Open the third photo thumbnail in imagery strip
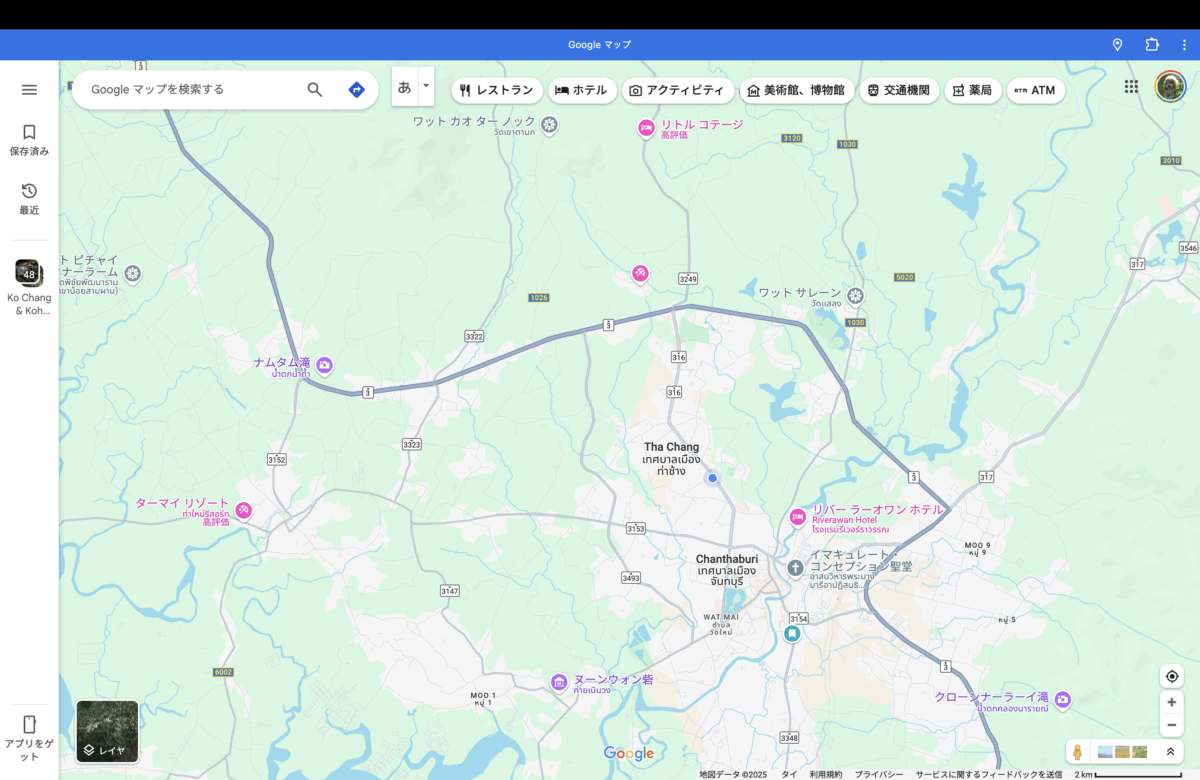 [1139, 751]
